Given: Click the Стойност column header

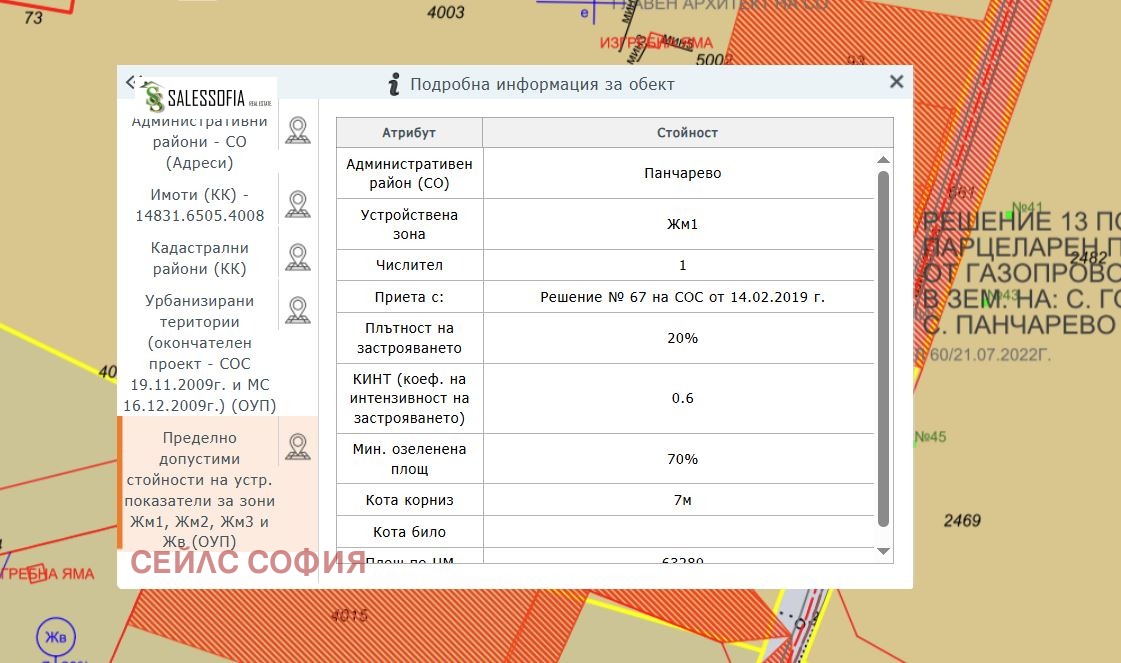Looking at the screenshot, I should point(687,133).
